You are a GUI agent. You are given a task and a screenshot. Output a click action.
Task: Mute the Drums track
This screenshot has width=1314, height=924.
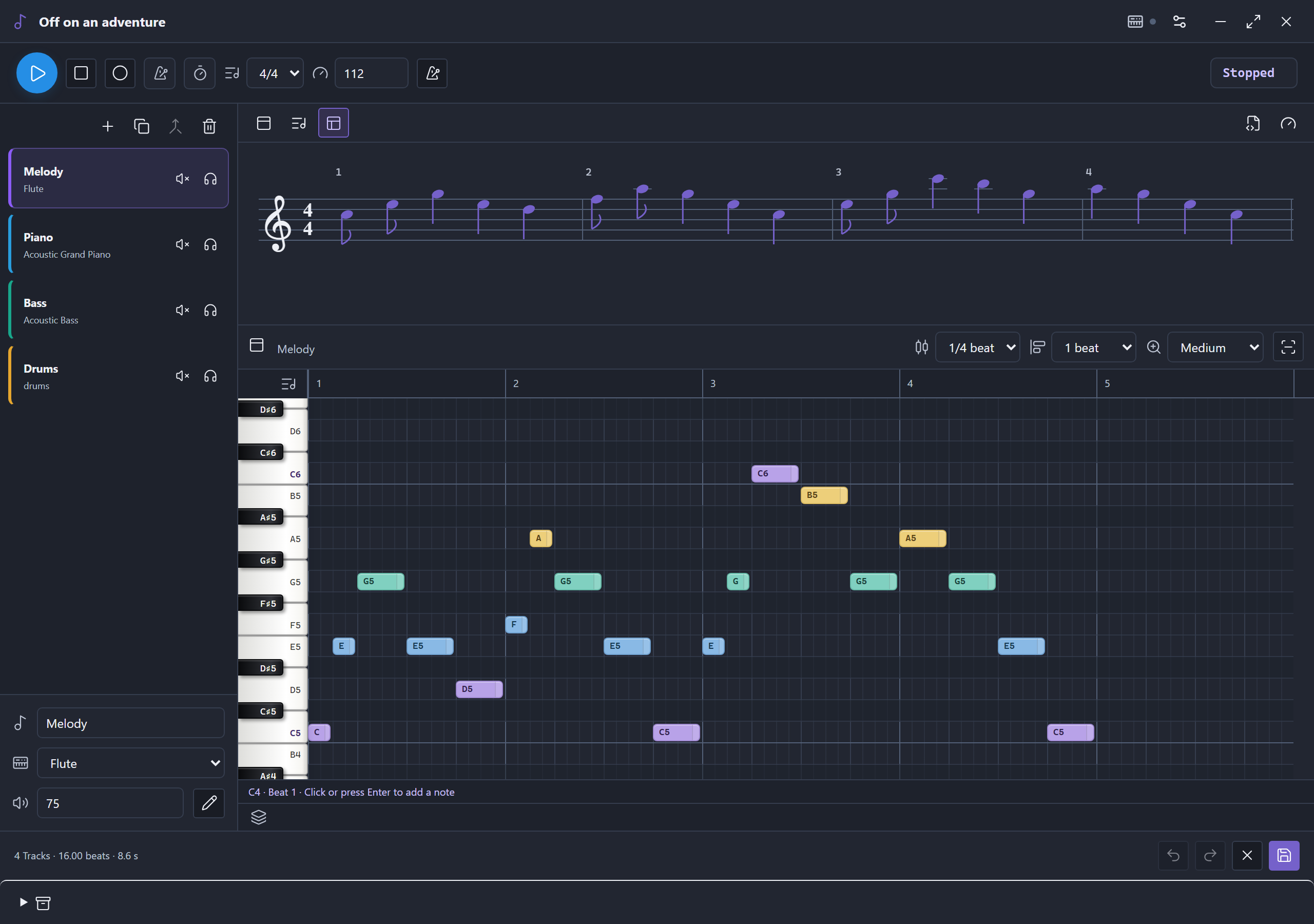[182, 376]
